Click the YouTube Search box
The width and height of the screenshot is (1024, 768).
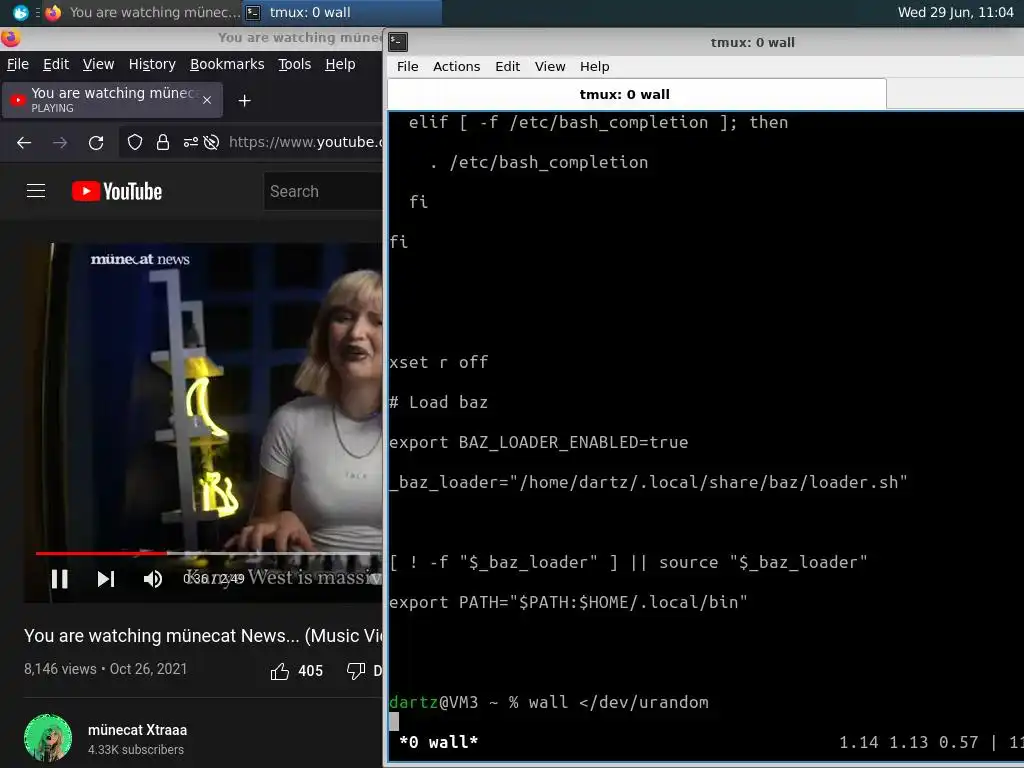click(x=324, y=191)
